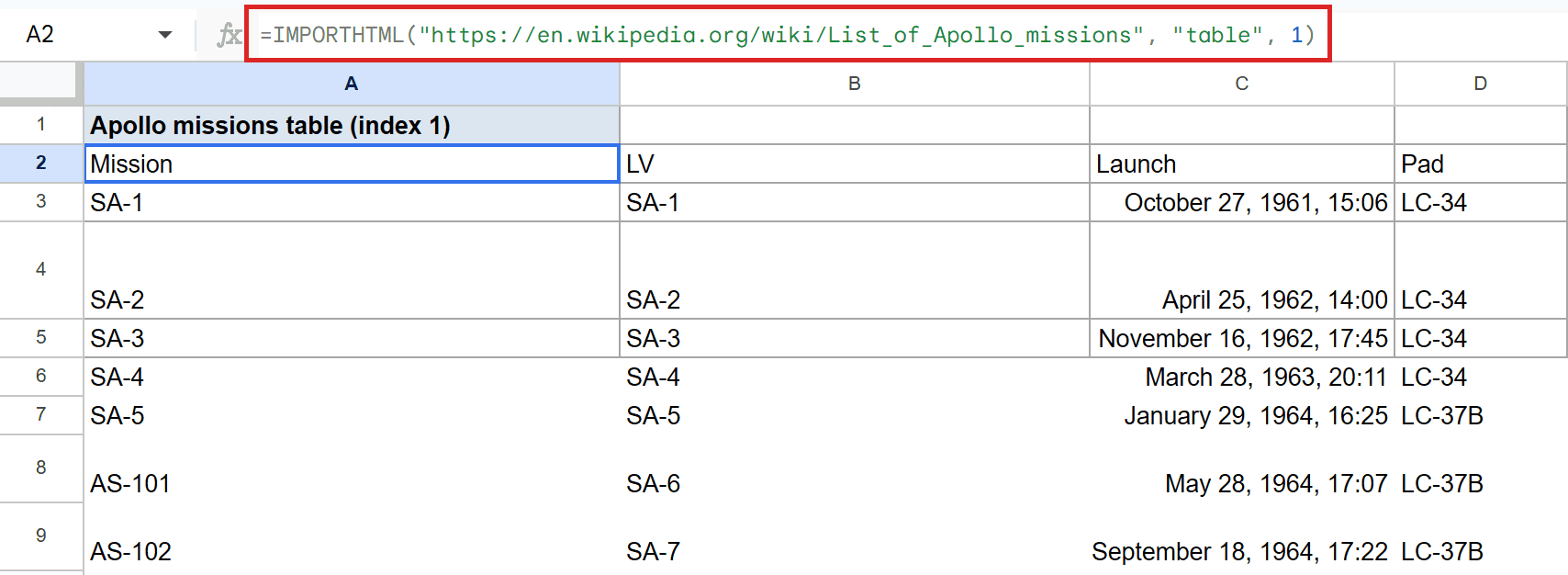Screen dimensions: 1568x575
Task: Select row 8 header
Action: coord(41,468)
